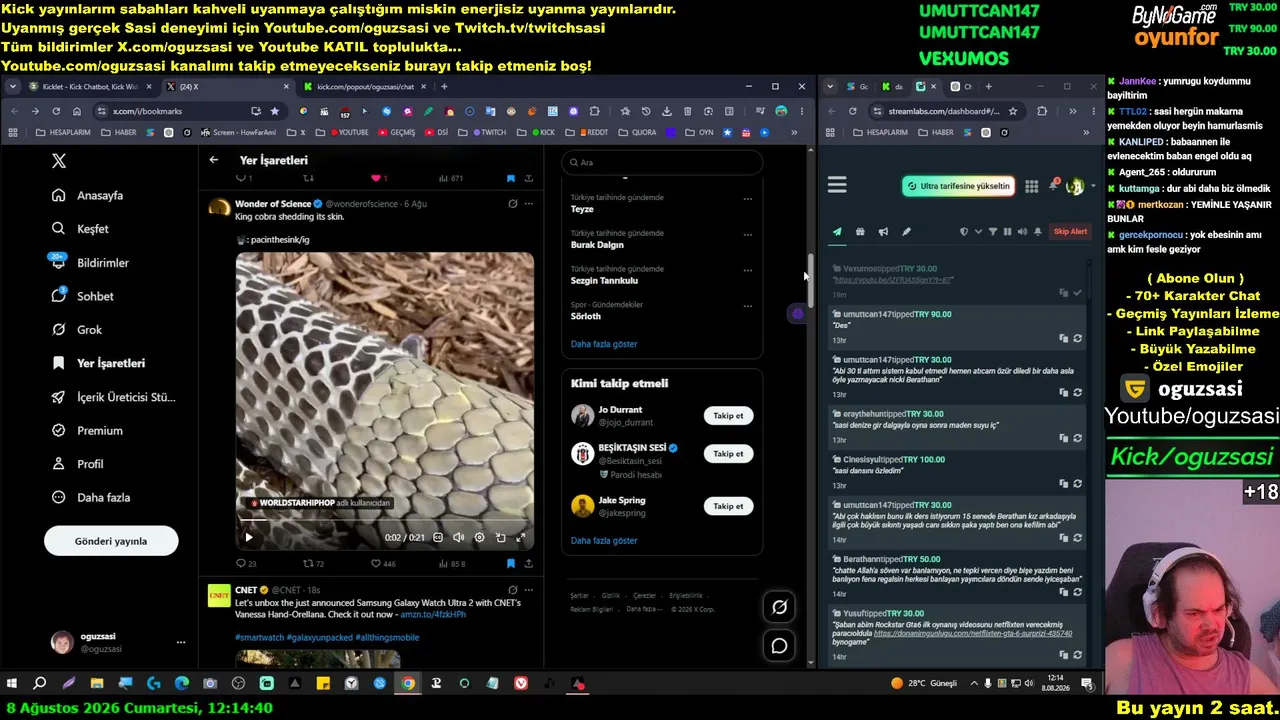Focus the Ara search field on X
This screenshot has width=1280, height=720.
coord(662,162)
